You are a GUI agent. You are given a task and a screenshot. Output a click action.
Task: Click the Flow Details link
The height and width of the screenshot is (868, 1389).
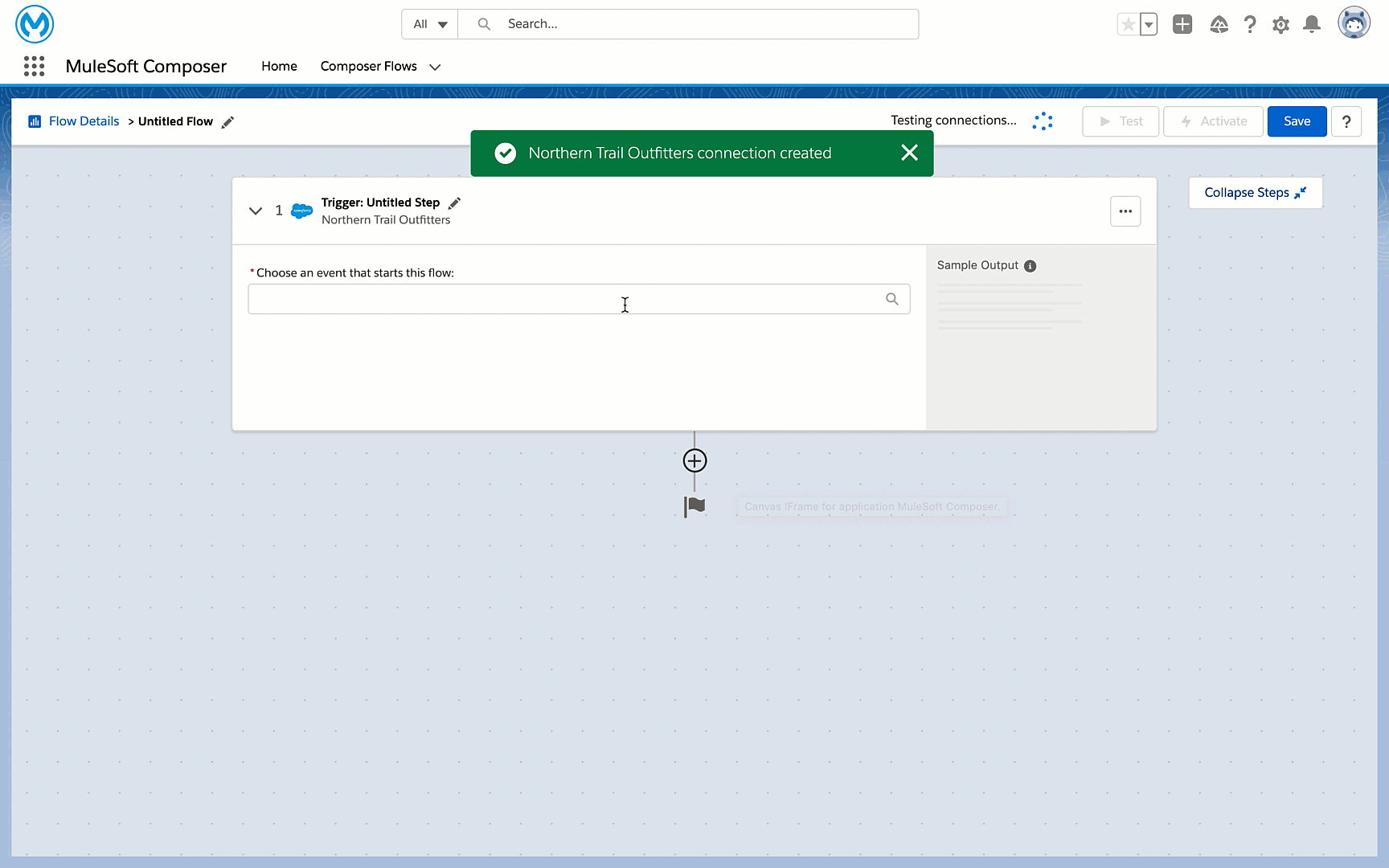pos(84,121)
